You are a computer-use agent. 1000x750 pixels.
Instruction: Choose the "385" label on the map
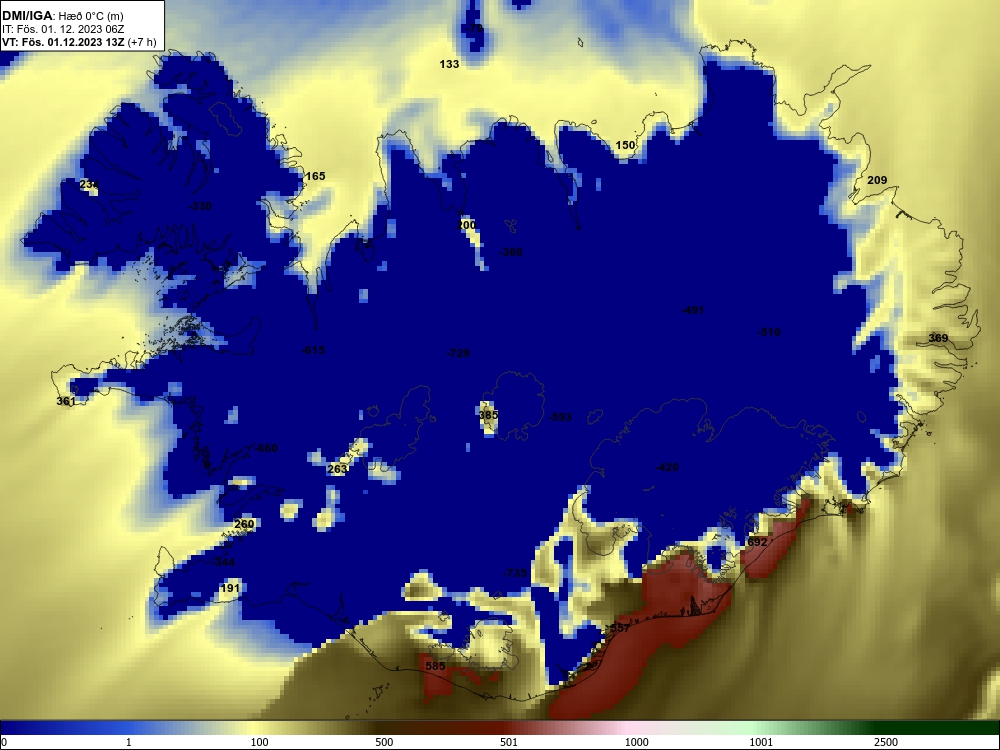(x=488, y=415)
